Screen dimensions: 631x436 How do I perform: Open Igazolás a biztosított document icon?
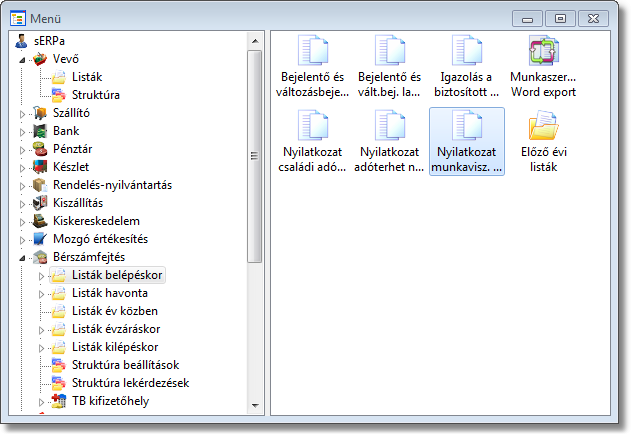pyautogui.click(x=467, y=51)
